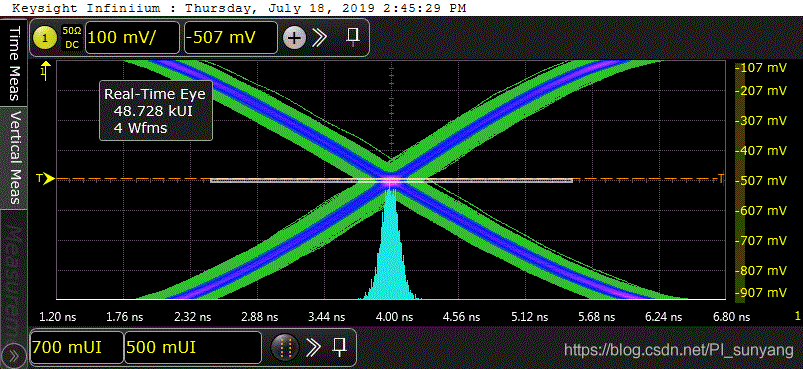
Task: Pin the horizontal toolbar
Action: [339, 347]
